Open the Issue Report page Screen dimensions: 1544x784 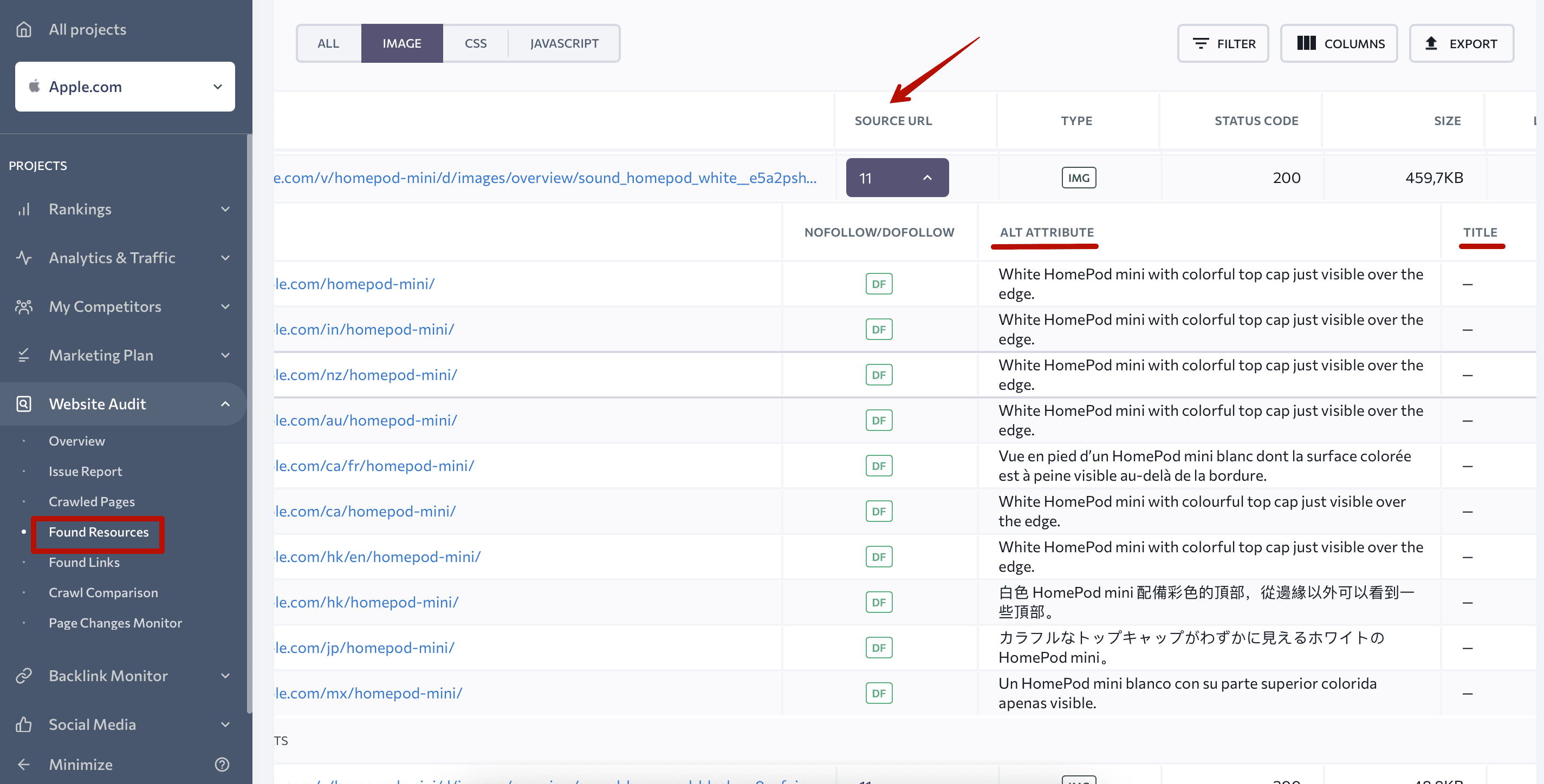coord(85,472)
